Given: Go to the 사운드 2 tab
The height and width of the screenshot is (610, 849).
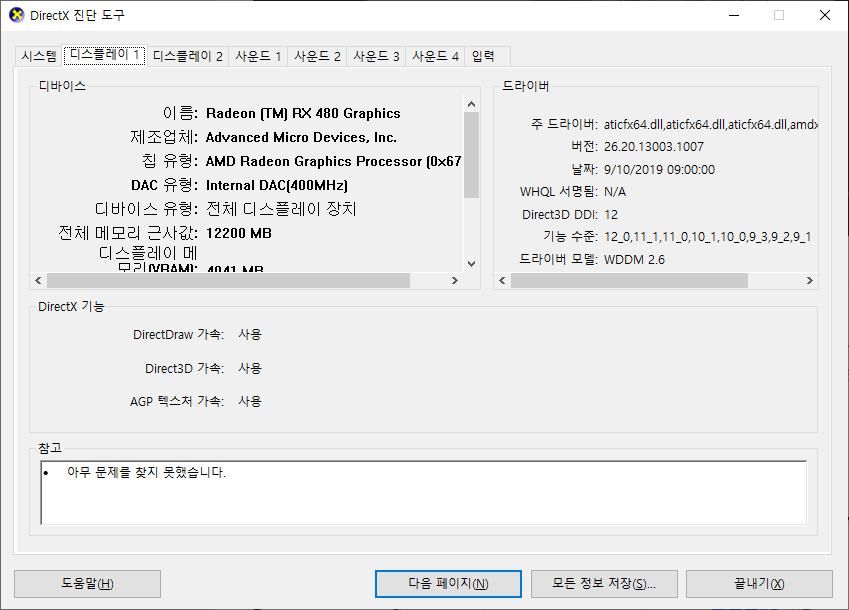Looking at the screenshot, I should 317,56.
